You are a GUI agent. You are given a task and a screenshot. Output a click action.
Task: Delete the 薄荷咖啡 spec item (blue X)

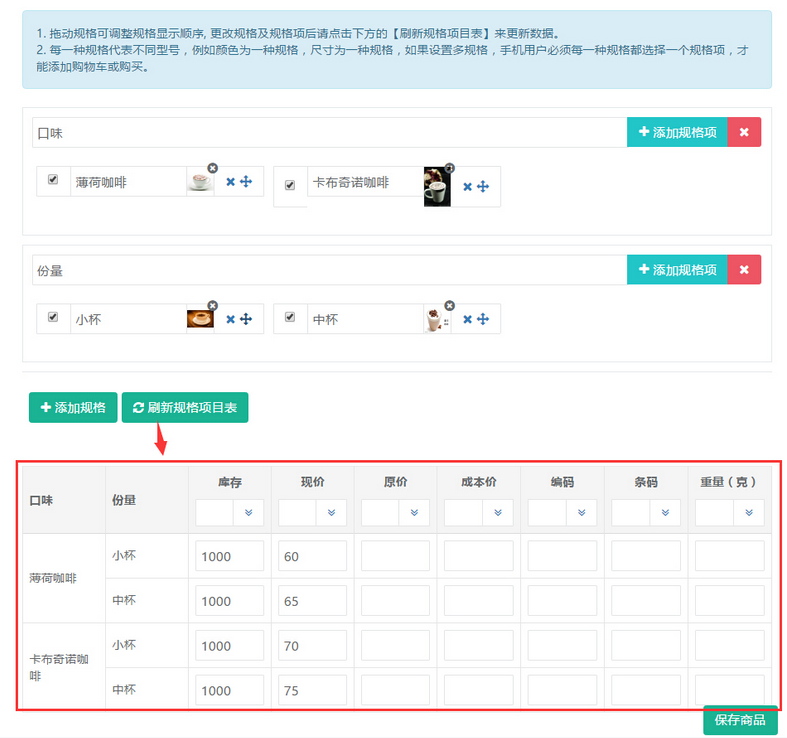point(230,182)
